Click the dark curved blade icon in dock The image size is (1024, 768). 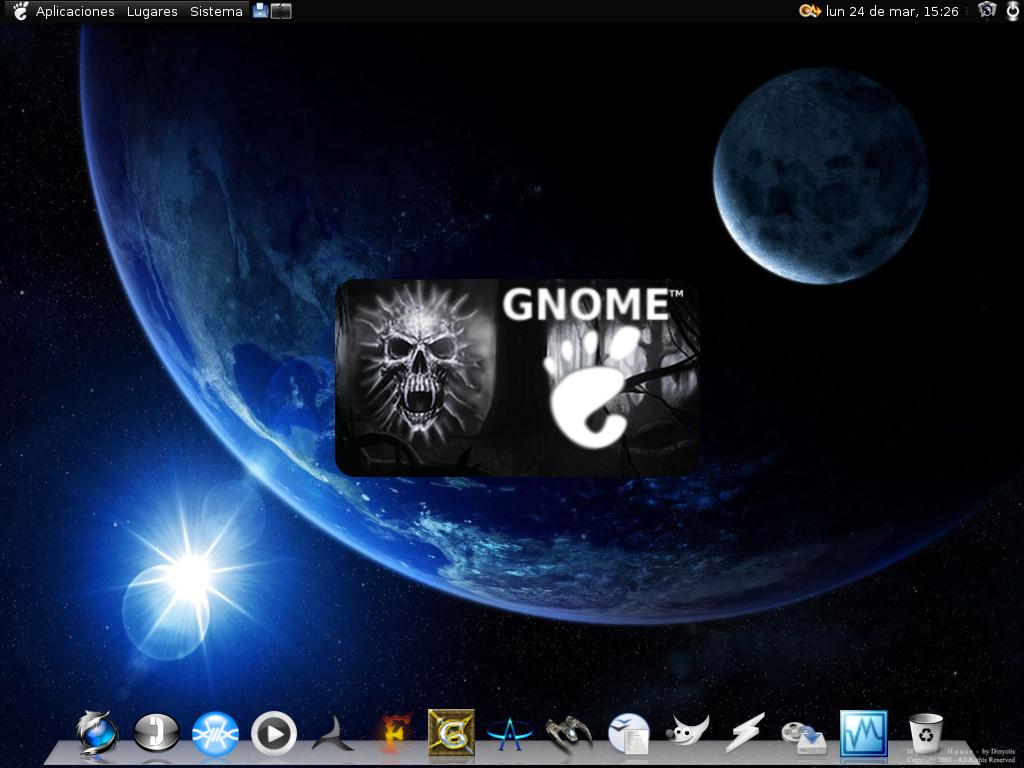[332, 733]
